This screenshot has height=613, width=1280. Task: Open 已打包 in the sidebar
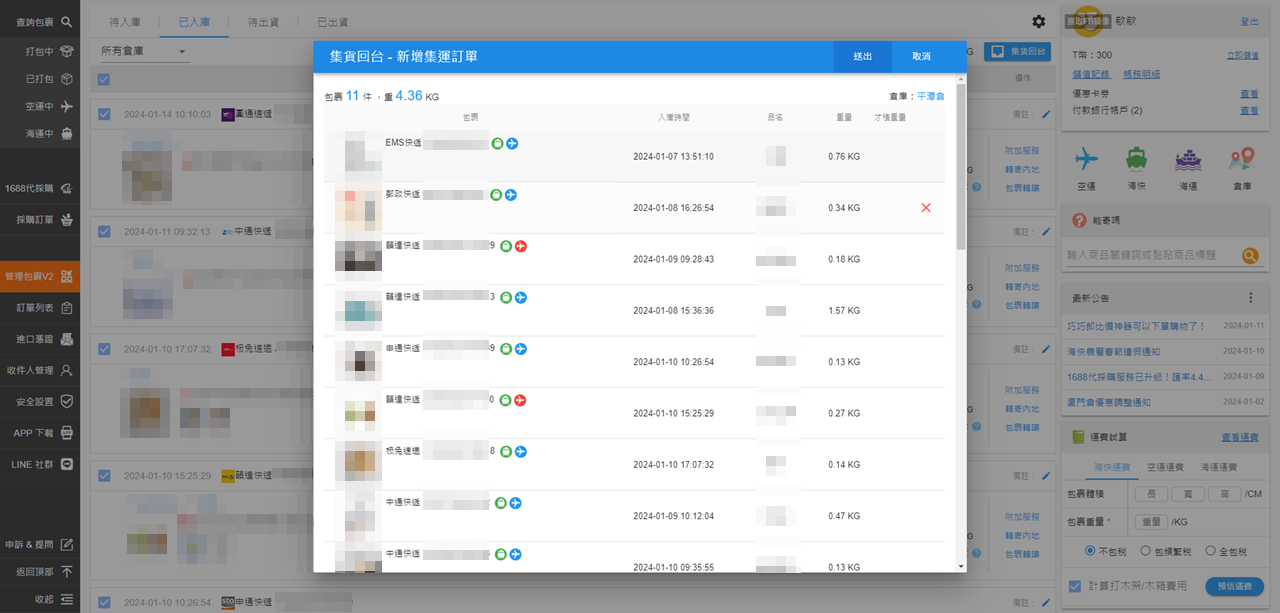click(40, 78)
